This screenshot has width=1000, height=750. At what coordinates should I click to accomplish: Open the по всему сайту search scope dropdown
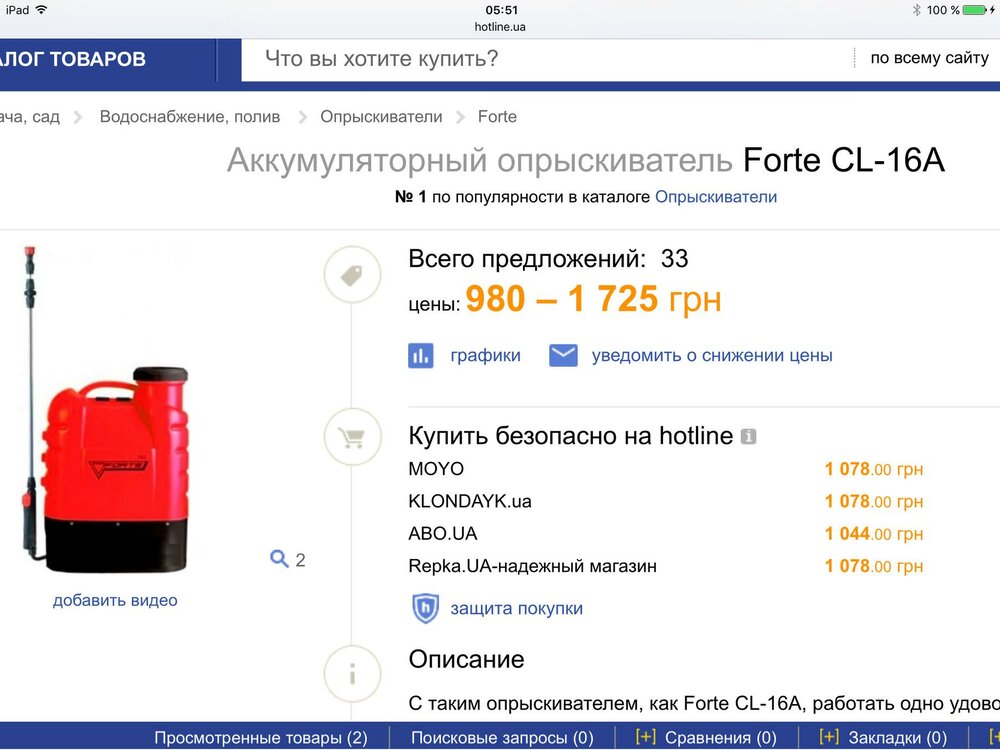pos(929,58)
